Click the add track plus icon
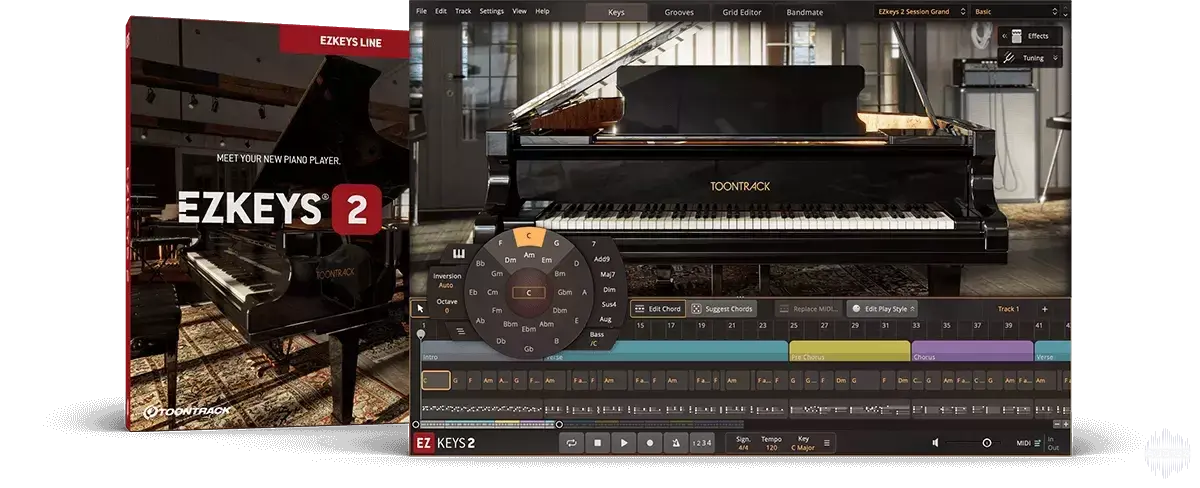The image size is (1200, 488). (x=1045, y=309)
